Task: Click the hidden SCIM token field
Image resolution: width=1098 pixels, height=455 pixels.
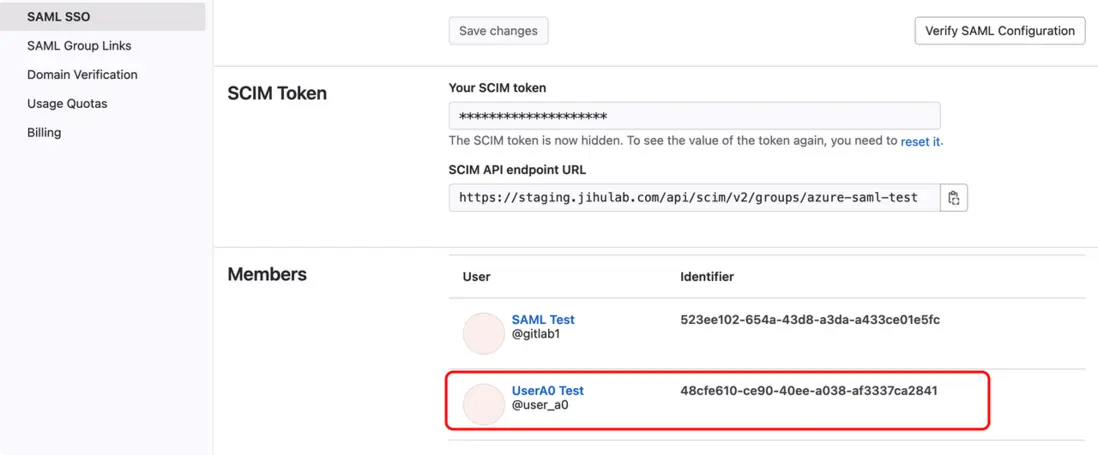Action: coord(694,115)
